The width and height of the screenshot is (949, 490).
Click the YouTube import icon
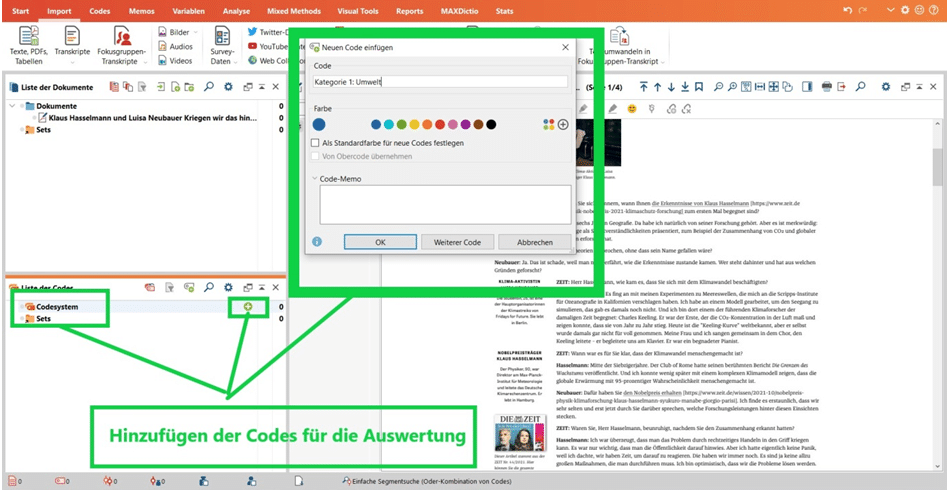click(253, 47)
